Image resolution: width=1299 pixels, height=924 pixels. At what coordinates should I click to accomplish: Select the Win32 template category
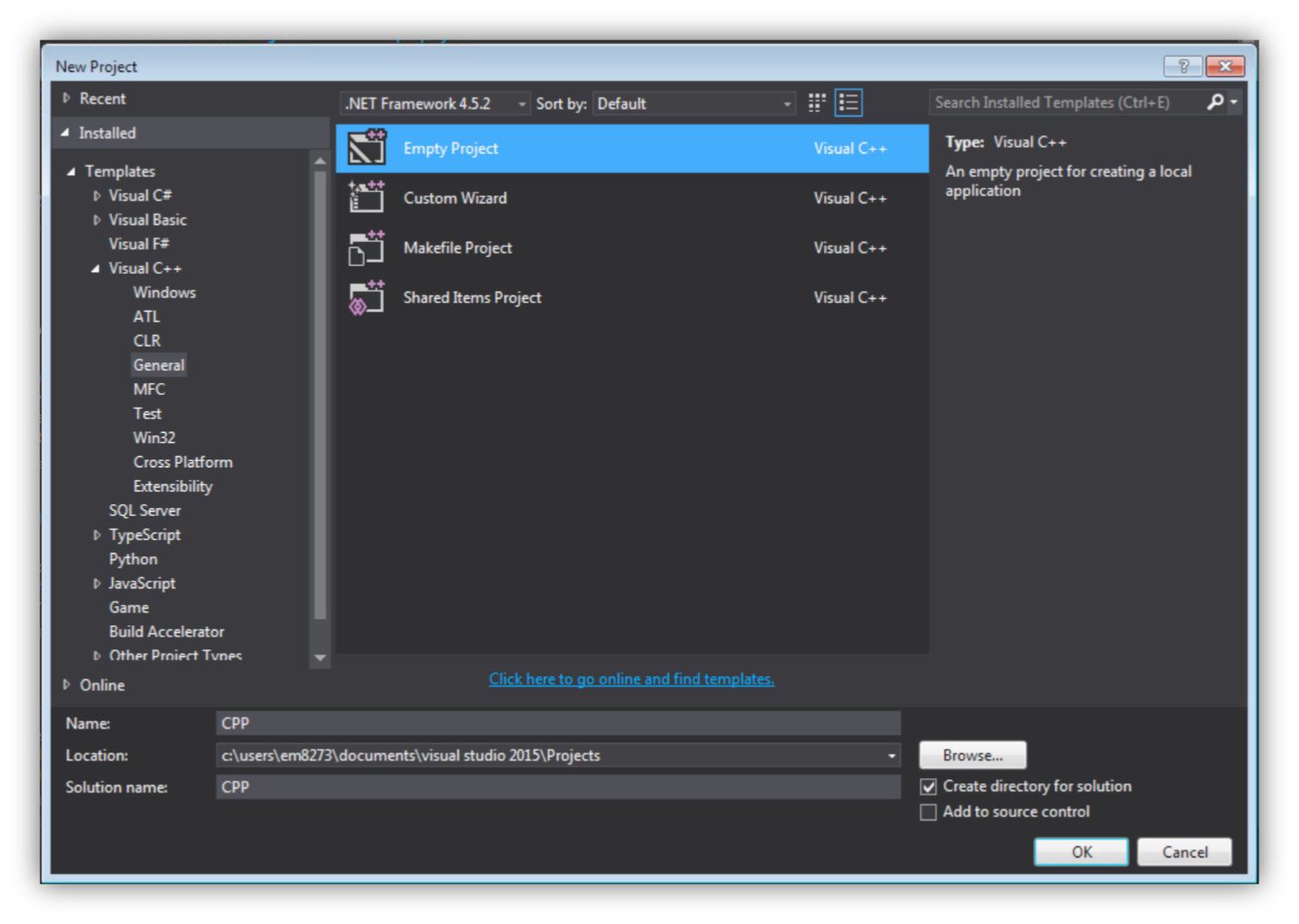pos(154,438)
